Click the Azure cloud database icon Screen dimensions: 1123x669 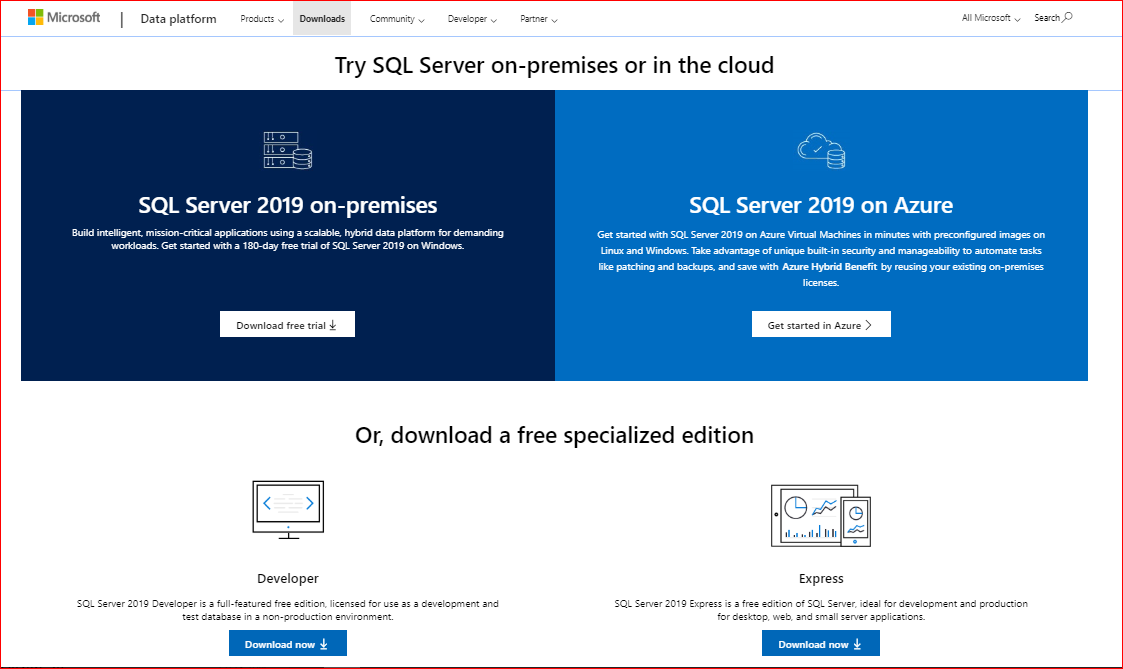coord(821,150)
